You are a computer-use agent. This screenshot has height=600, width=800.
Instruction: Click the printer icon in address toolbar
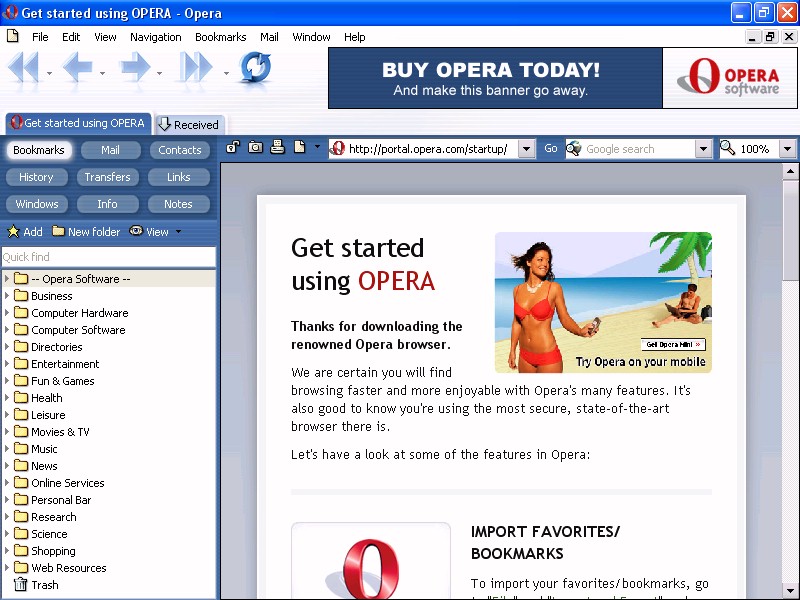click(x=277, y=147)
